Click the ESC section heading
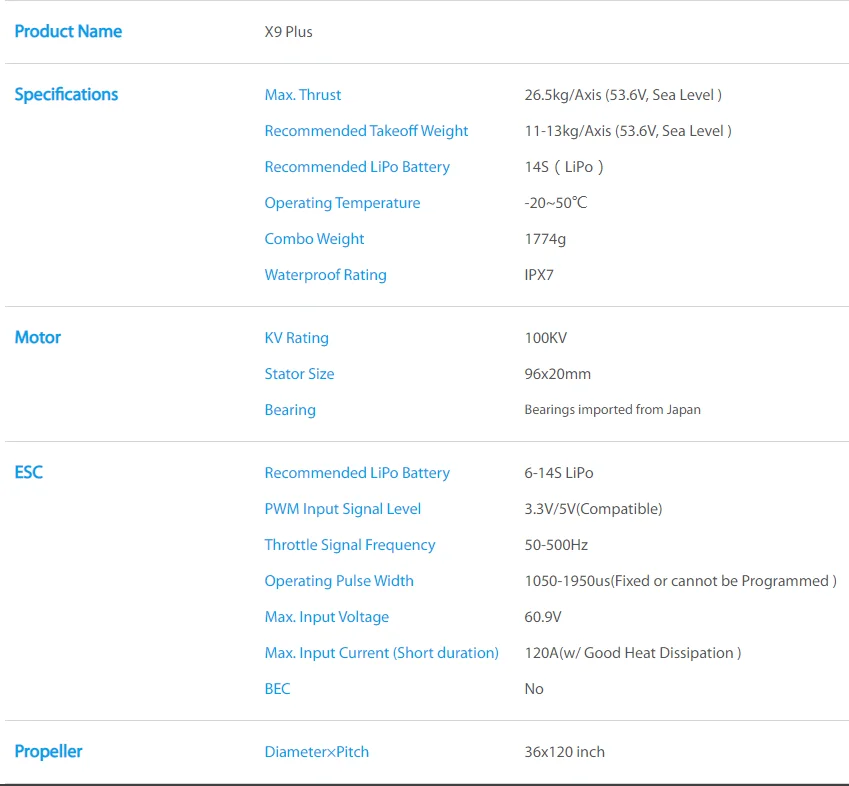Screen dimensions: 849x786 (x=29, y=473)
